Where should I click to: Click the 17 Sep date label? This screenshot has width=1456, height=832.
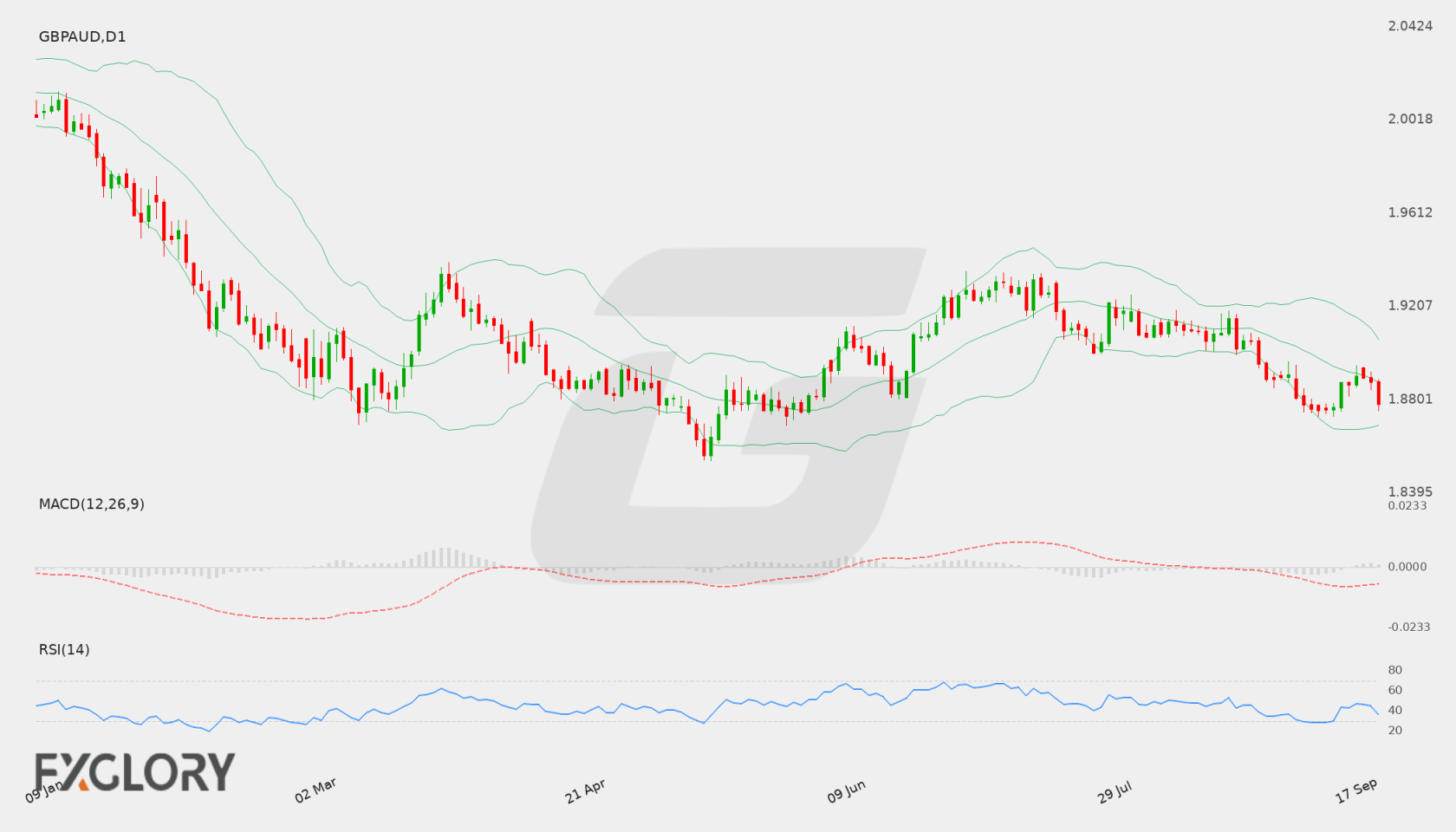click(x=1356, y=791)
